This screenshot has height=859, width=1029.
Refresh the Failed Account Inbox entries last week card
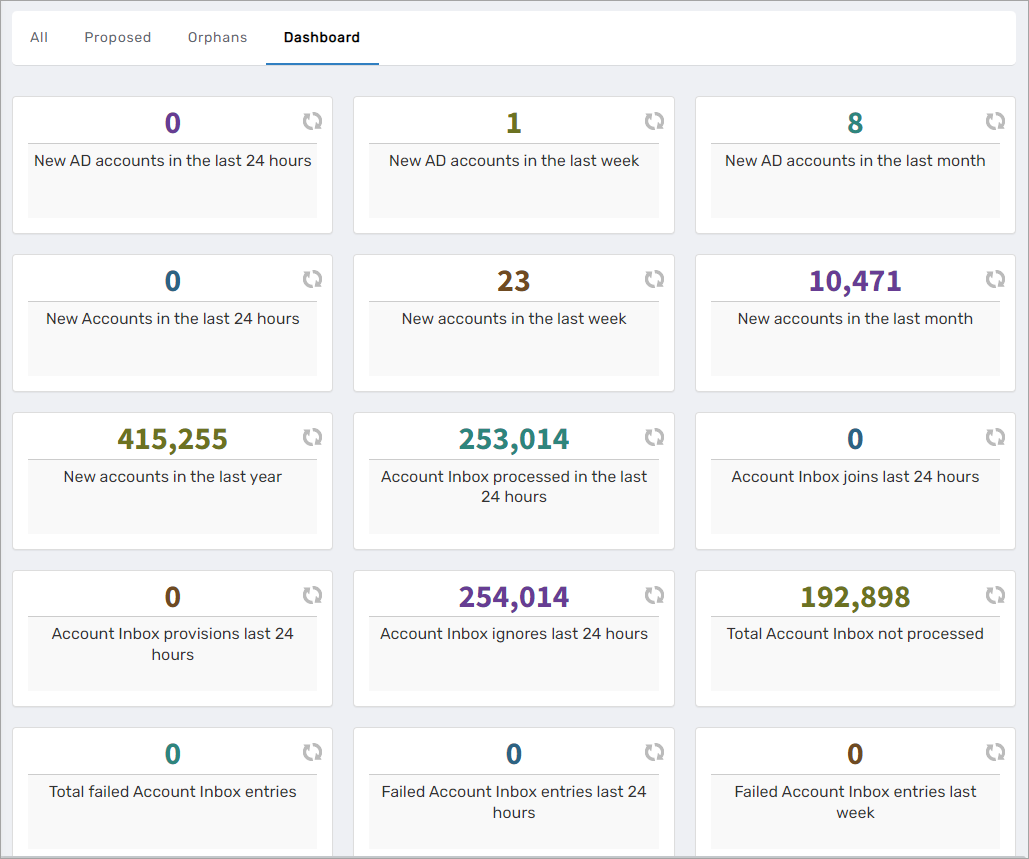tap(995, 751)
